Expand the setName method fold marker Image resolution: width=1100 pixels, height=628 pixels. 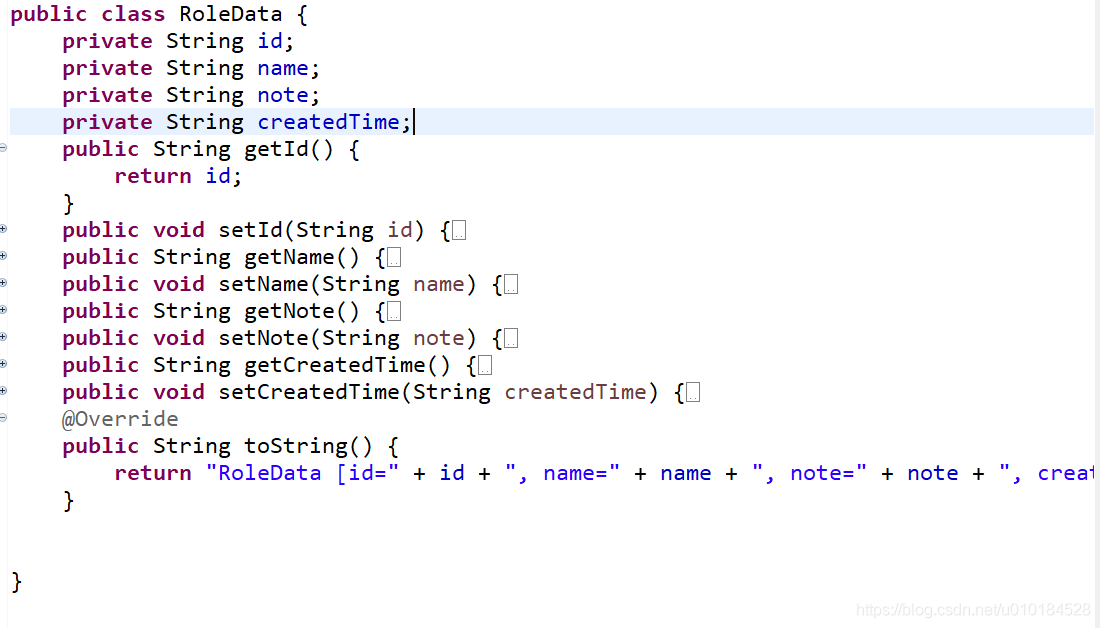click(3, 283)
